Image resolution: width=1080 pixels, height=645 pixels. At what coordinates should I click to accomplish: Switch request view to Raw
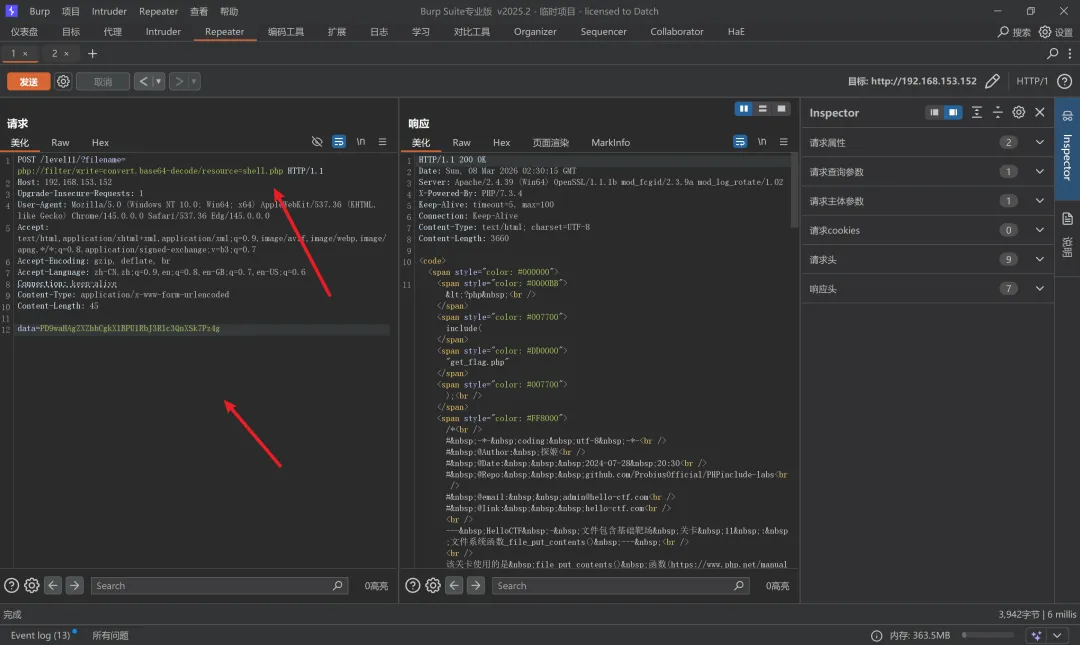[x=60, y=143]
